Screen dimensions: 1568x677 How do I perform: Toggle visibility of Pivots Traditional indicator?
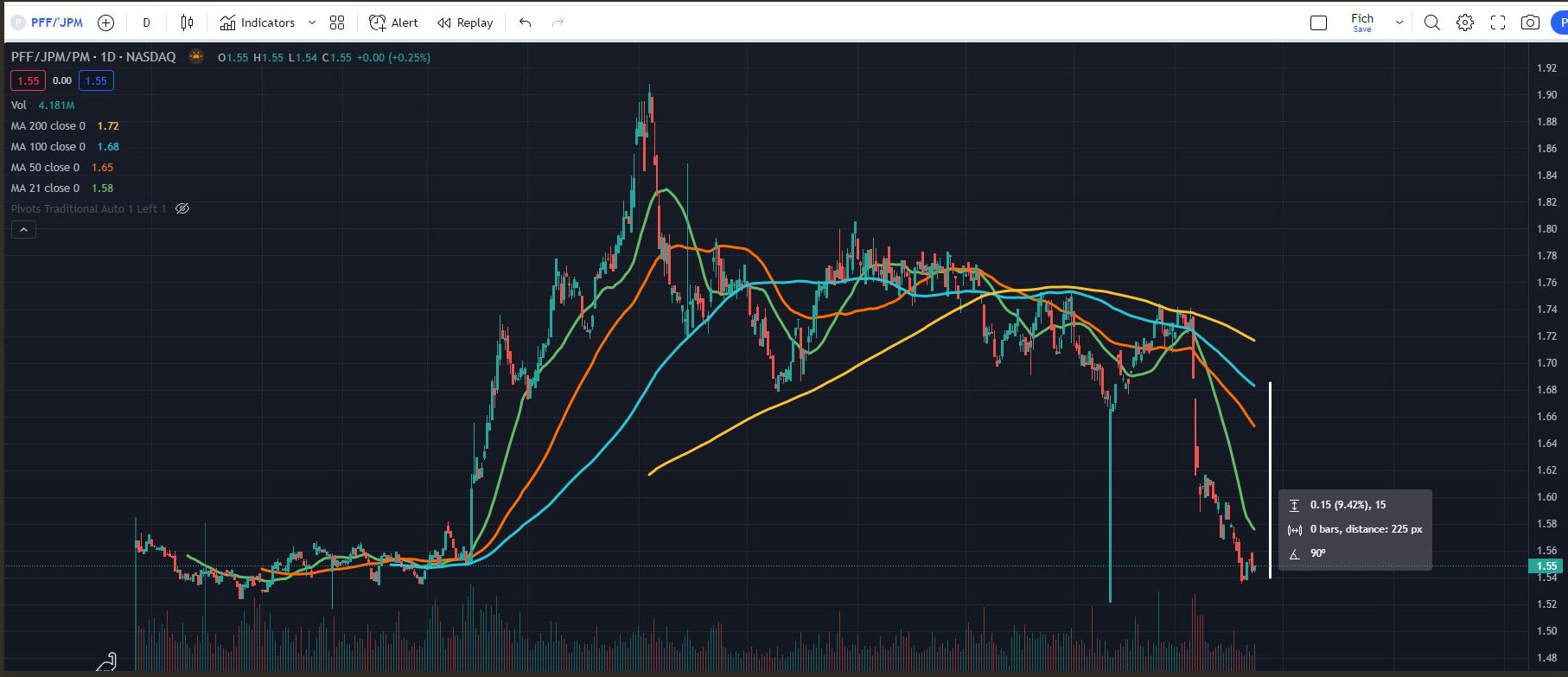coord(182,208)
